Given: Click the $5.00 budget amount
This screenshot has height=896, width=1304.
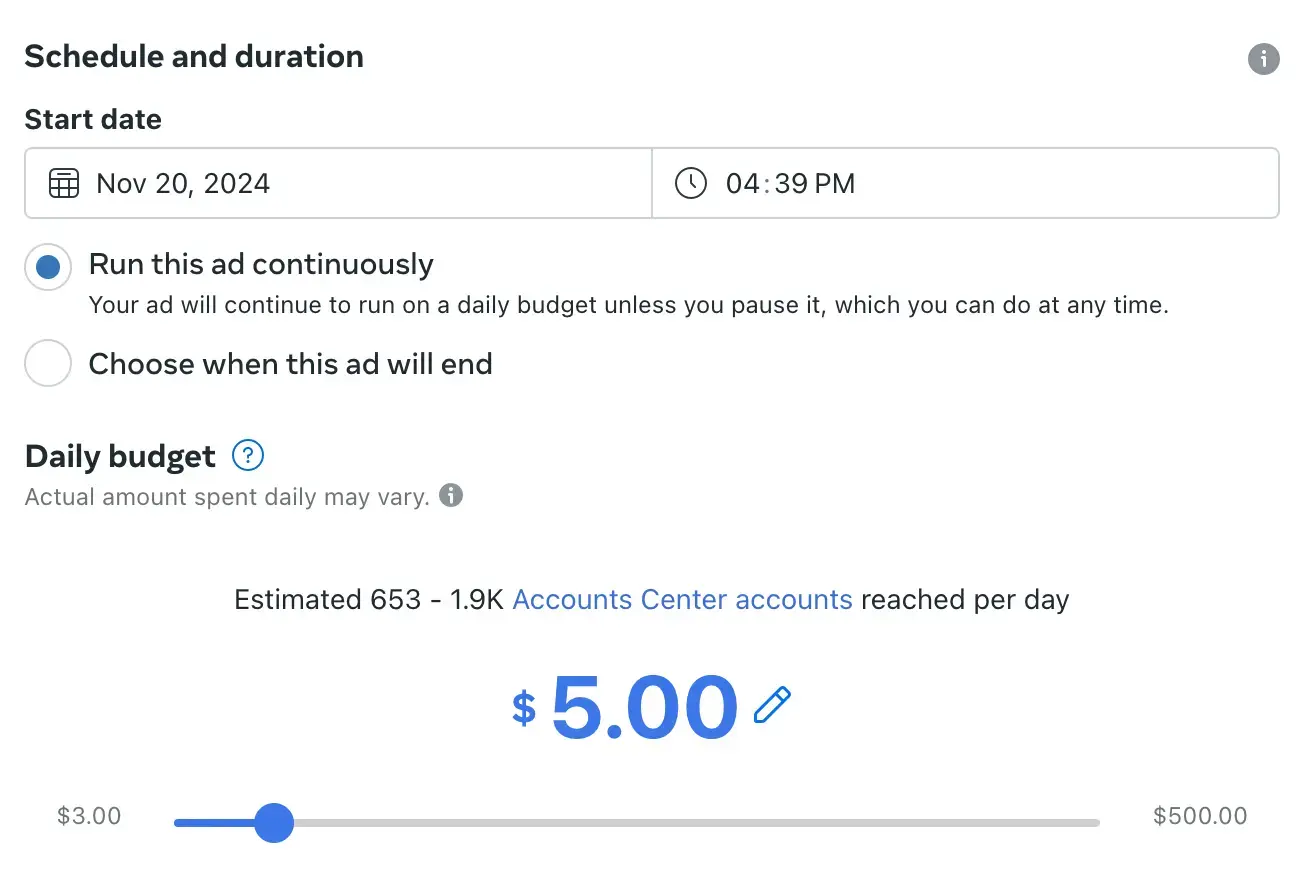Looking at the screenshot, I should (644, 707).
